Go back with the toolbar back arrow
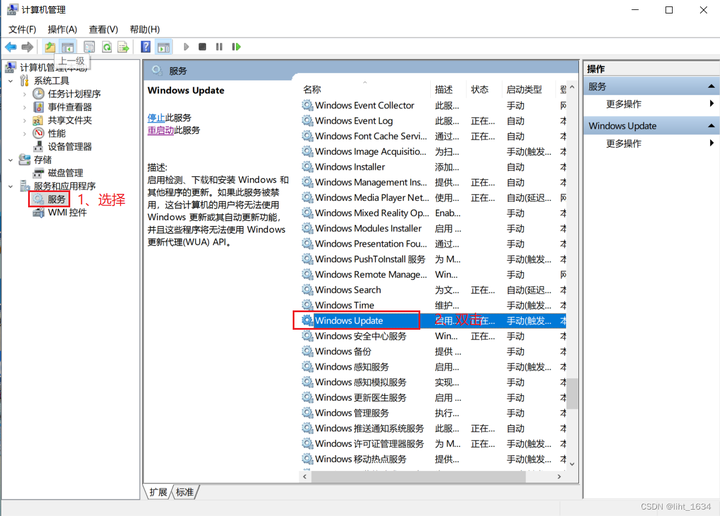Screen dimensions: 720x516 11,47
